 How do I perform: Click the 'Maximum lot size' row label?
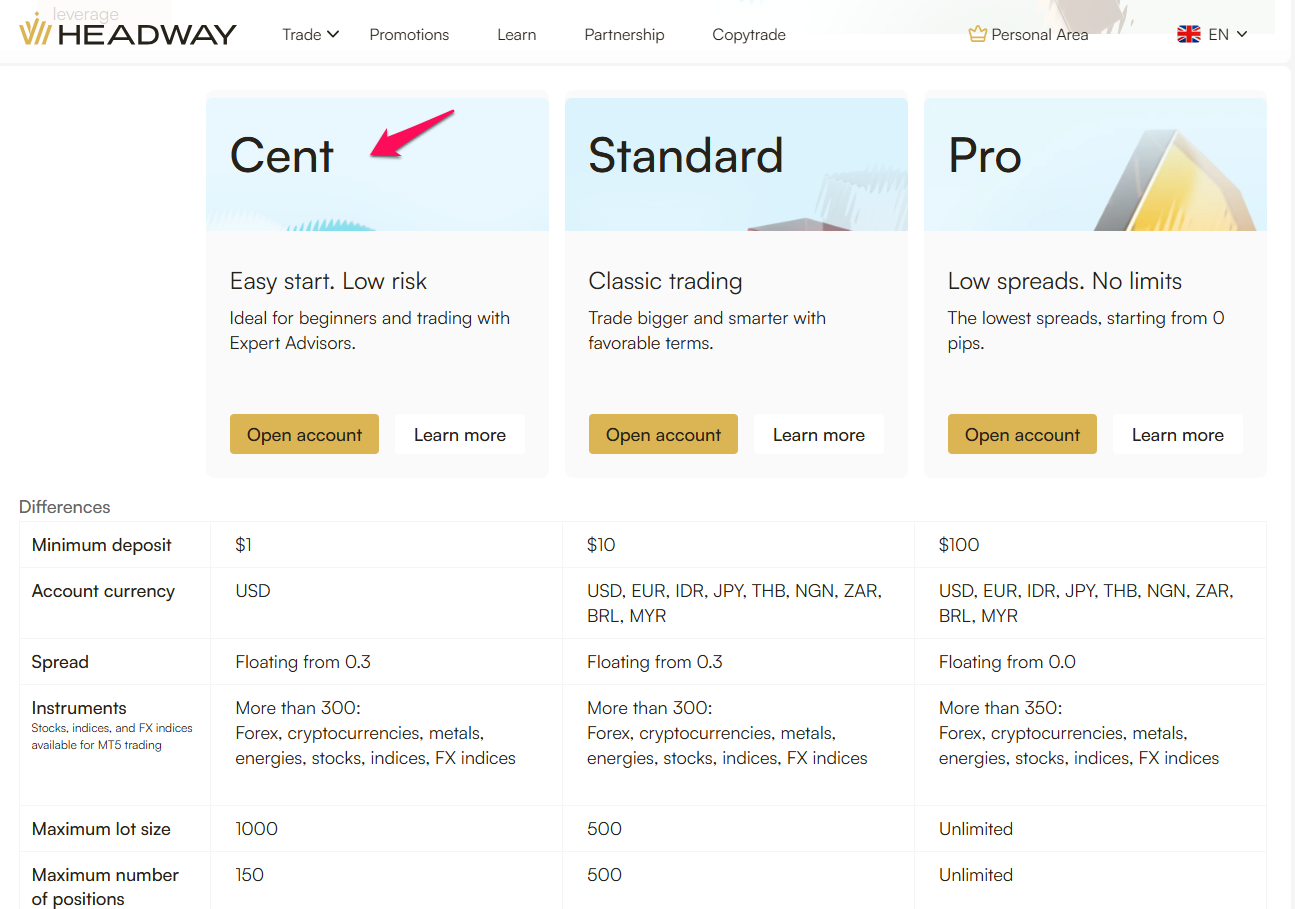[x=101, y=829]
